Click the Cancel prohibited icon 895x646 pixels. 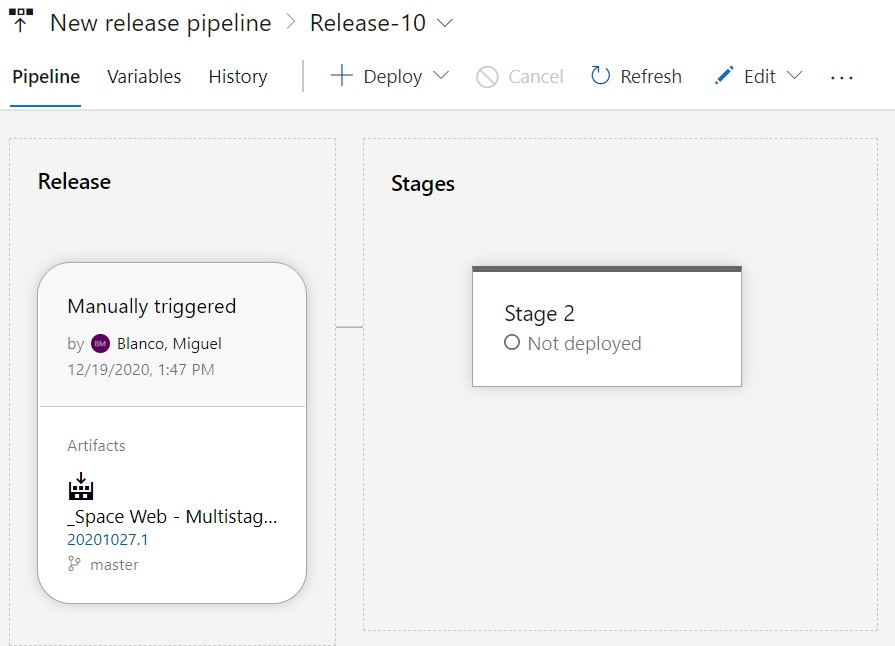(x=487, y=77)
